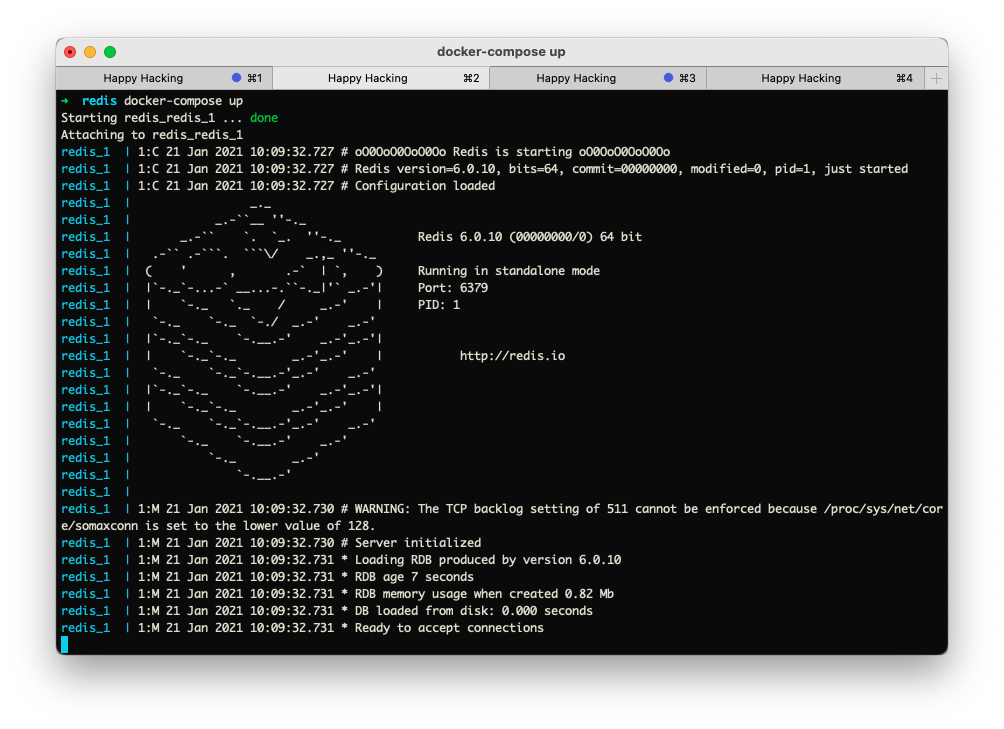Add a new tab with the plus button
This screenshot has width=1004, height=729.
pyautogui.click(x=936, y=78)
